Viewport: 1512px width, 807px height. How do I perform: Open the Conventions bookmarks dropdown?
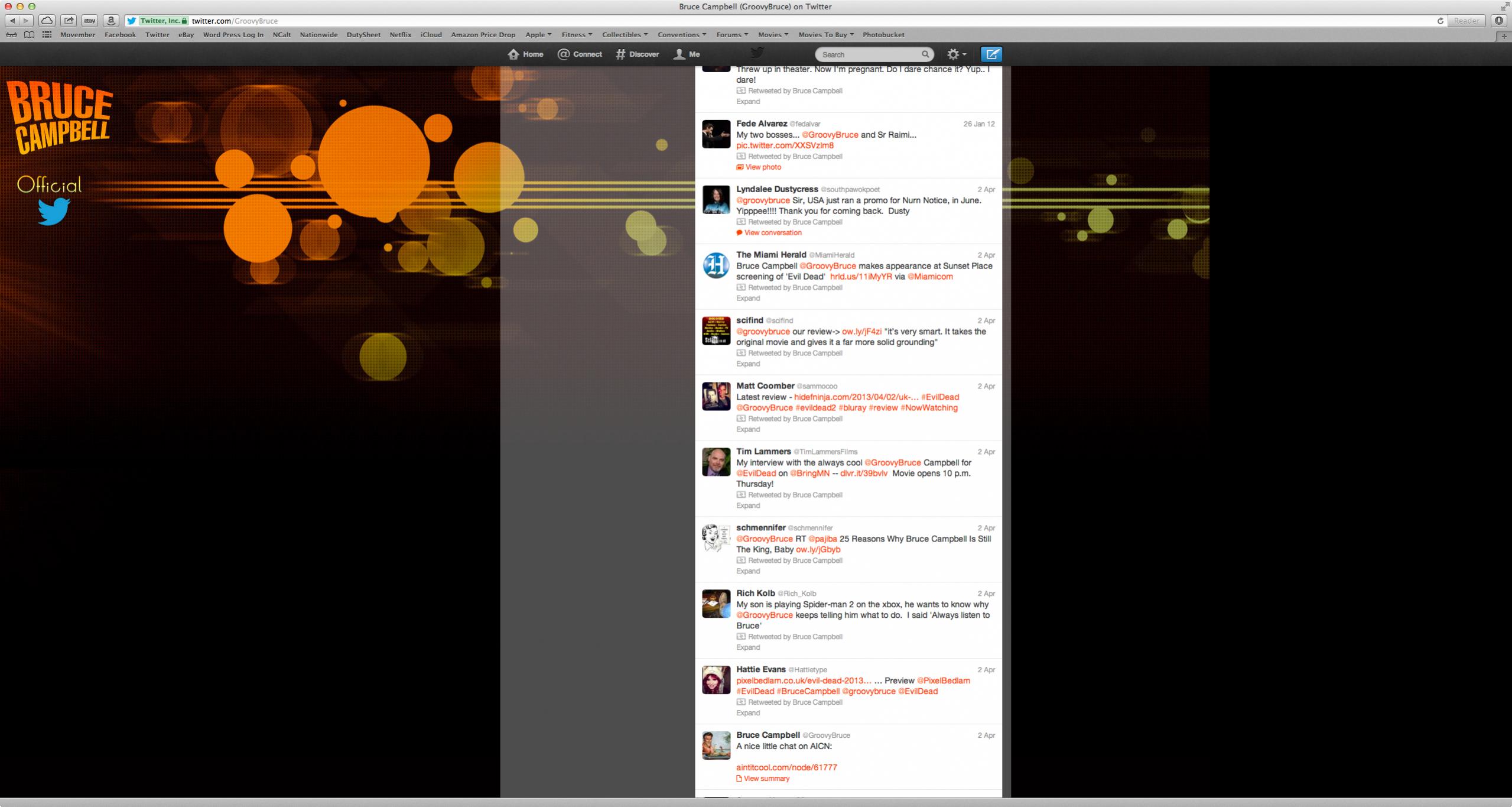pyautogui.click(x=681, y=35)
